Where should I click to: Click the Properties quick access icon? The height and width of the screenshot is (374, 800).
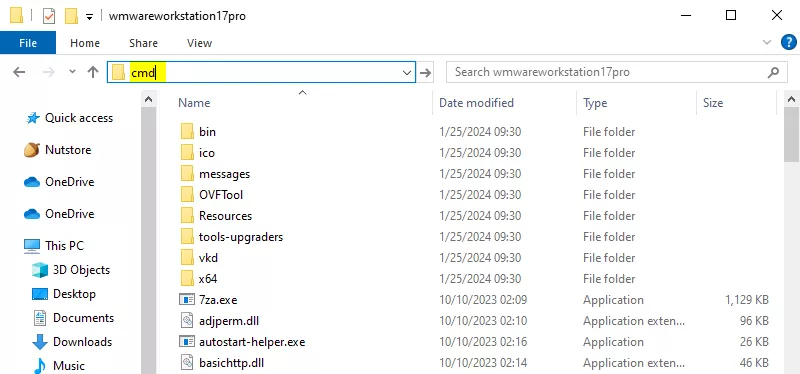click(x=48, y=16)
